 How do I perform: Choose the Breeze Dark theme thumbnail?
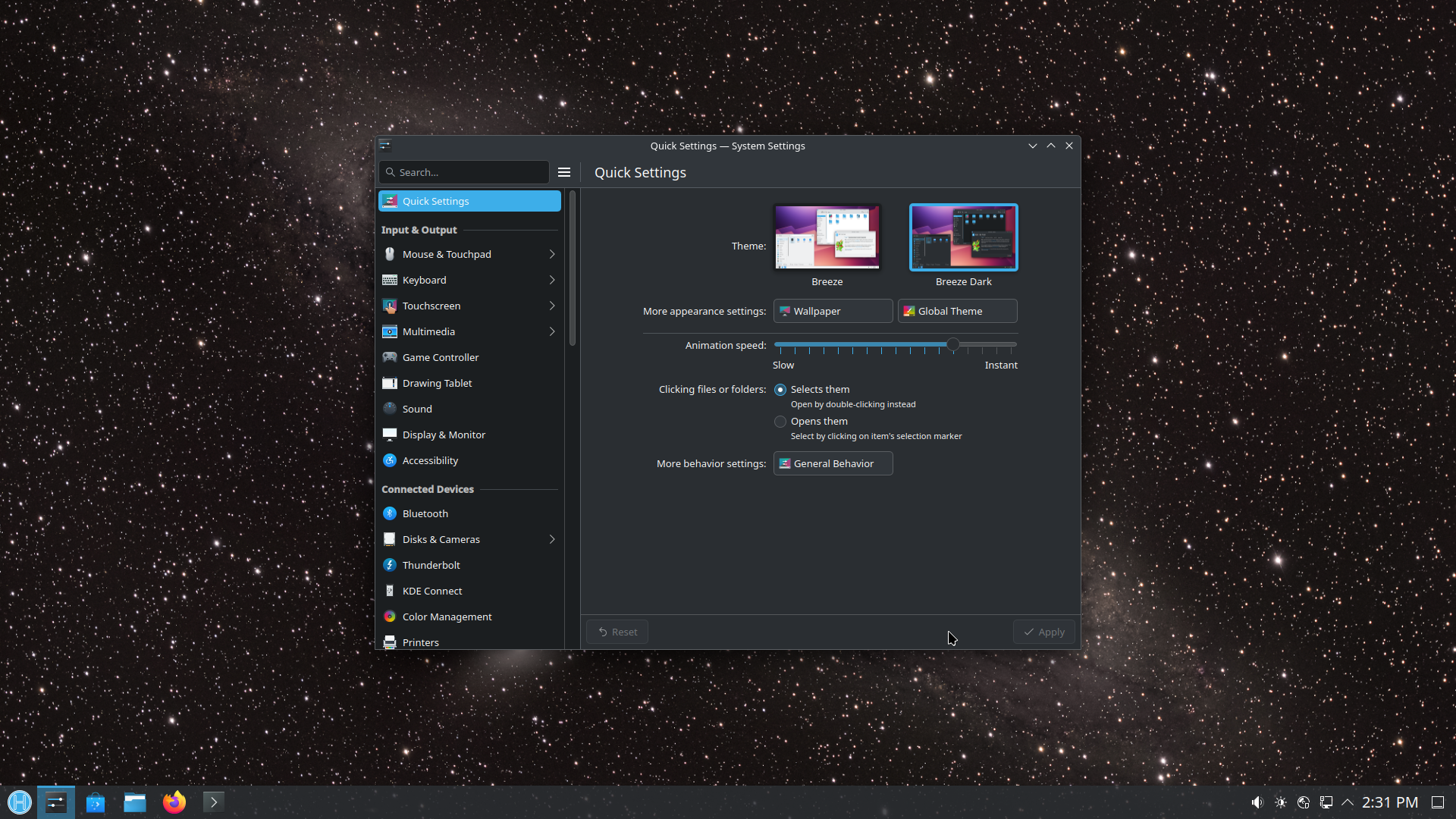tap(963, 237)
